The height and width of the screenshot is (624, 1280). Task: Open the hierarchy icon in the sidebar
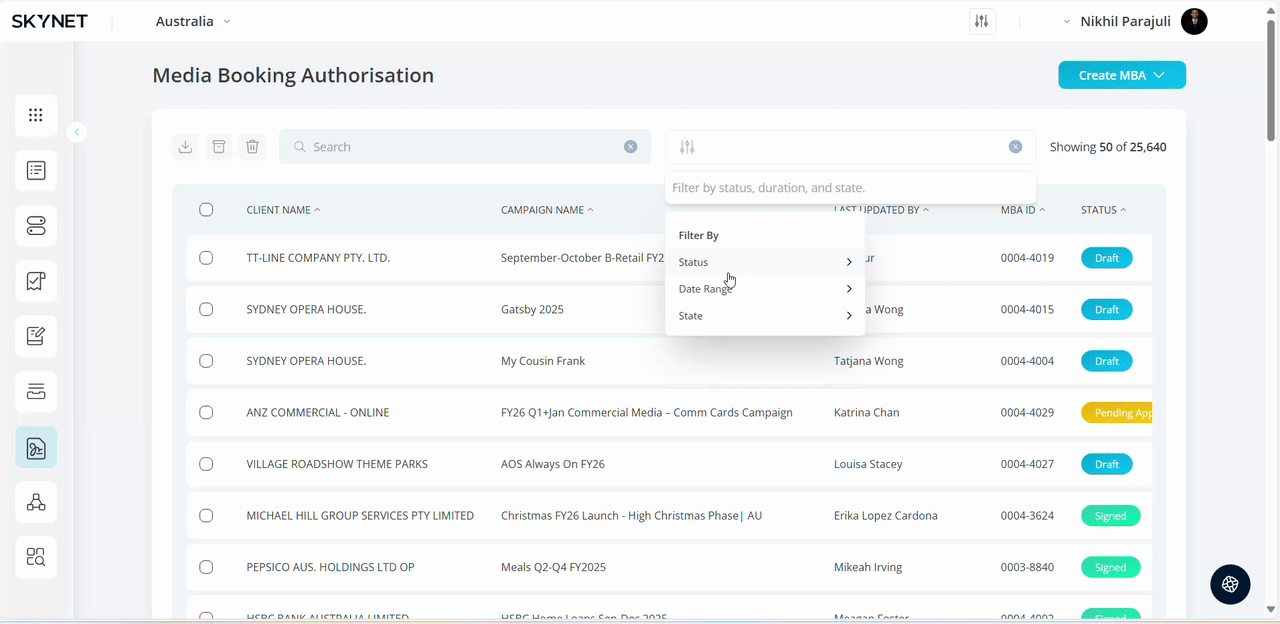[36, 502]
